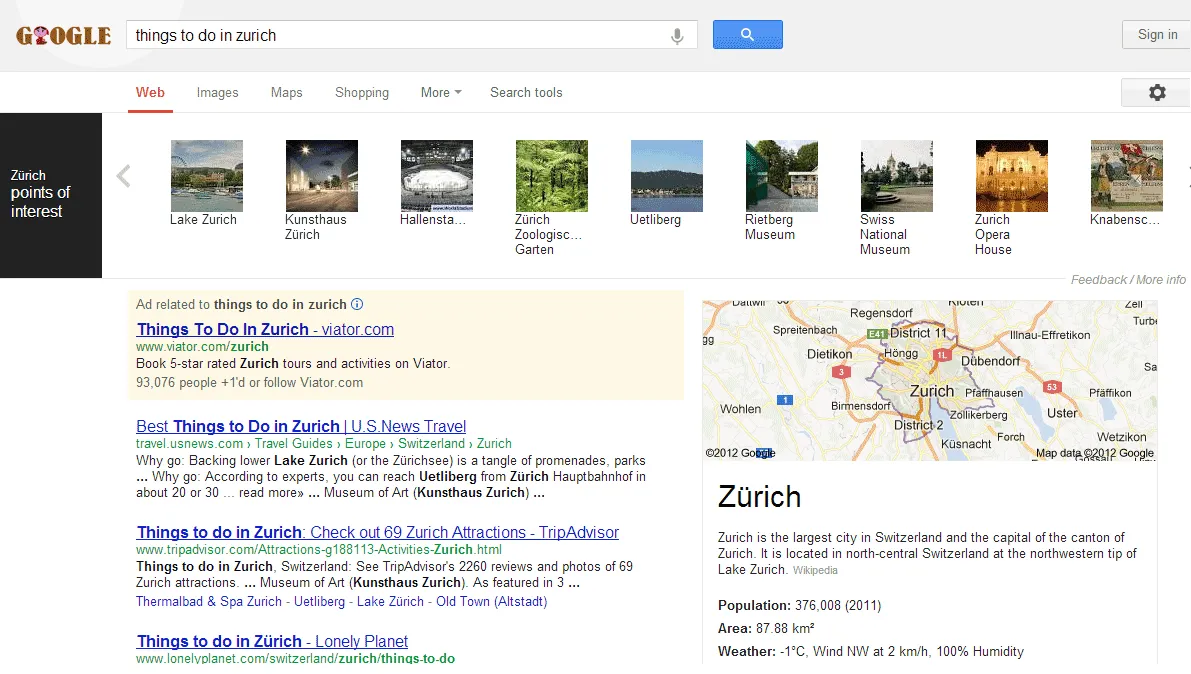Switch to the Maps tab
This screenshot has height=674, width=1191.
pos(286,93)
